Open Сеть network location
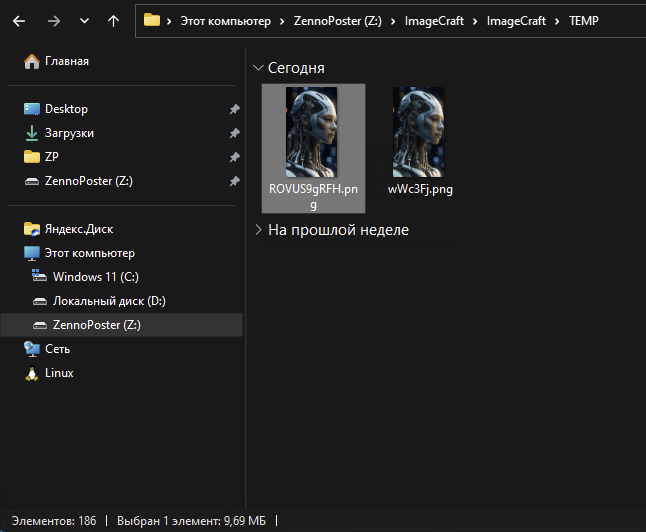 57,349
